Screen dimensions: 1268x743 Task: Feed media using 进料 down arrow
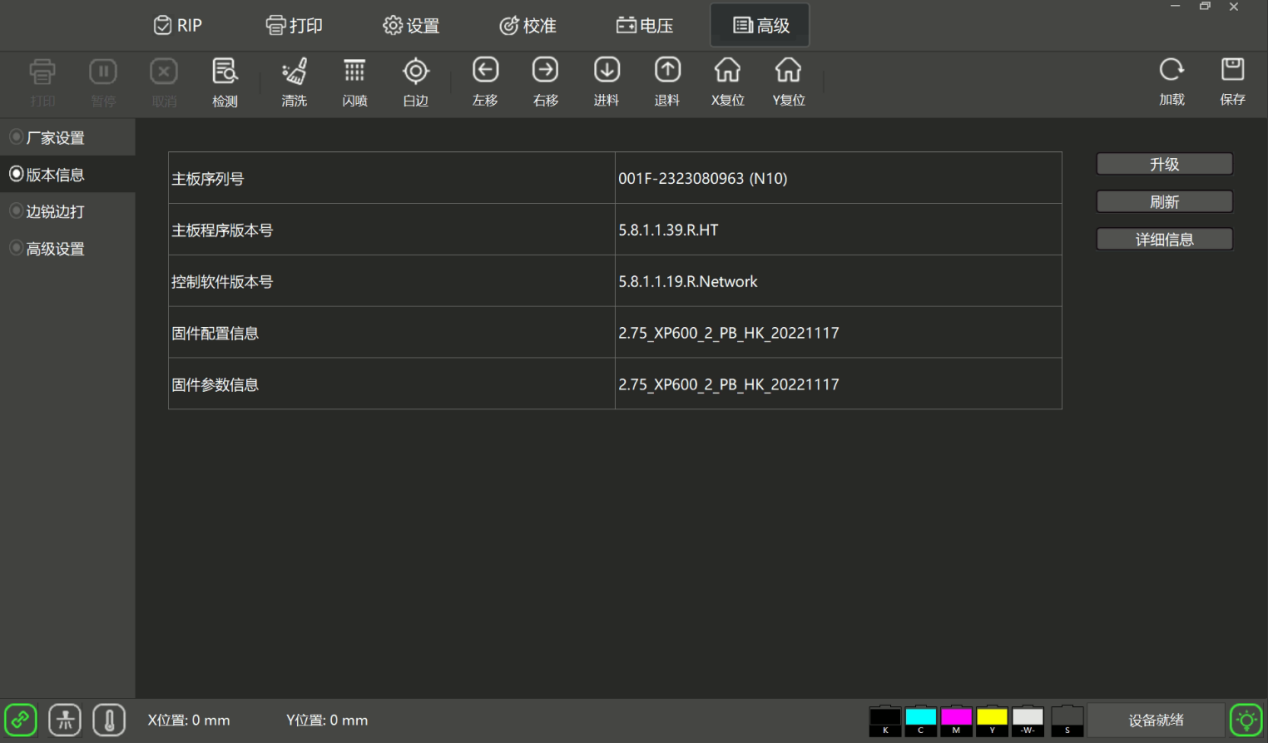[607, 70]
